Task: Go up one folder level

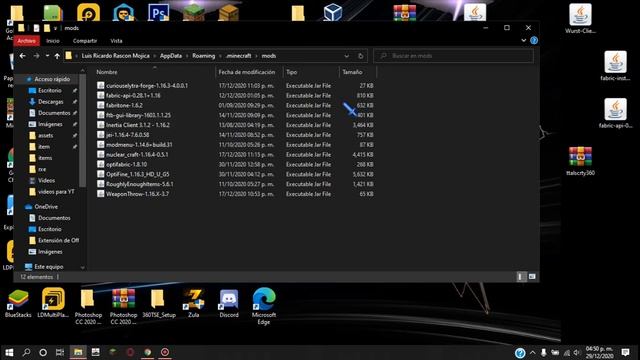Action: [x=57, y=56]
